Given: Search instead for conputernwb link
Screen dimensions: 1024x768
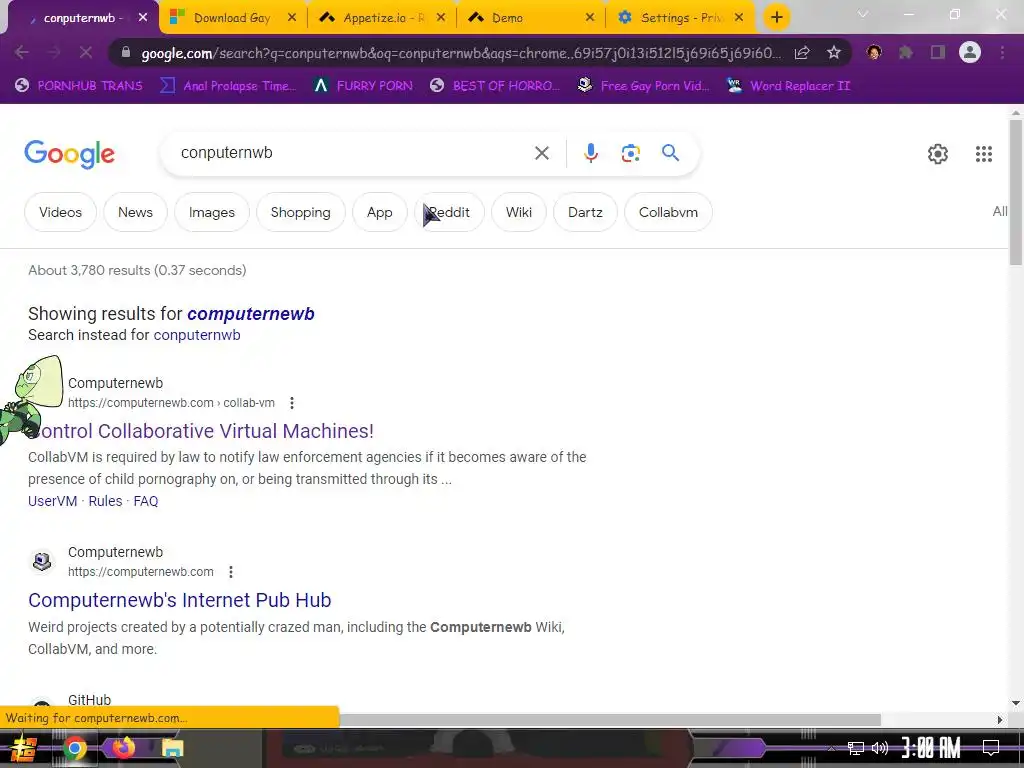Looking at the screenshot, I should point(197,335).
